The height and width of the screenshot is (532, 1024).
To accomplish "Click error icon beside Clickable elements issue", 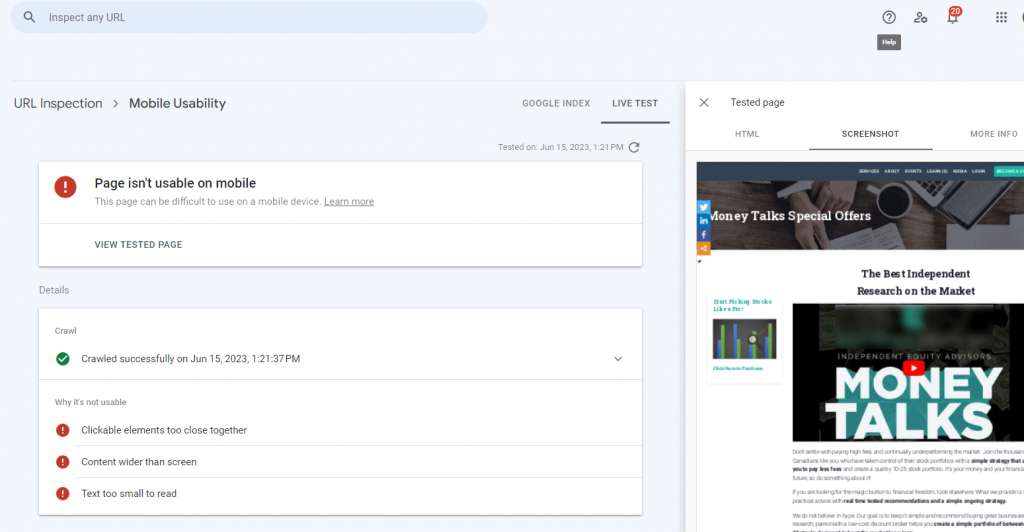I will coord(63,430).
